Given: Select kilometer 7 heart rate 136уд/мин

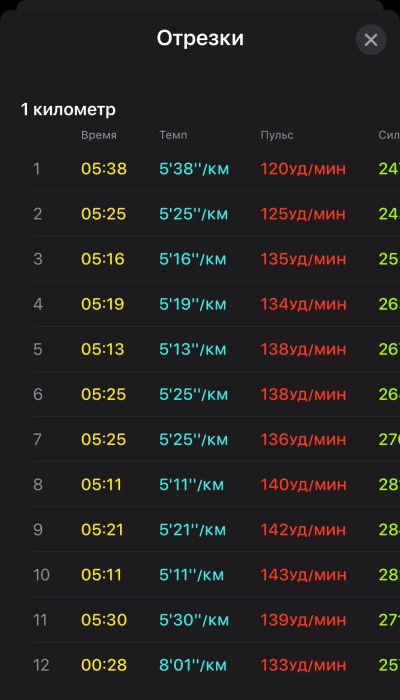Looking at the screenshot, I should click(x=303, y=440).
